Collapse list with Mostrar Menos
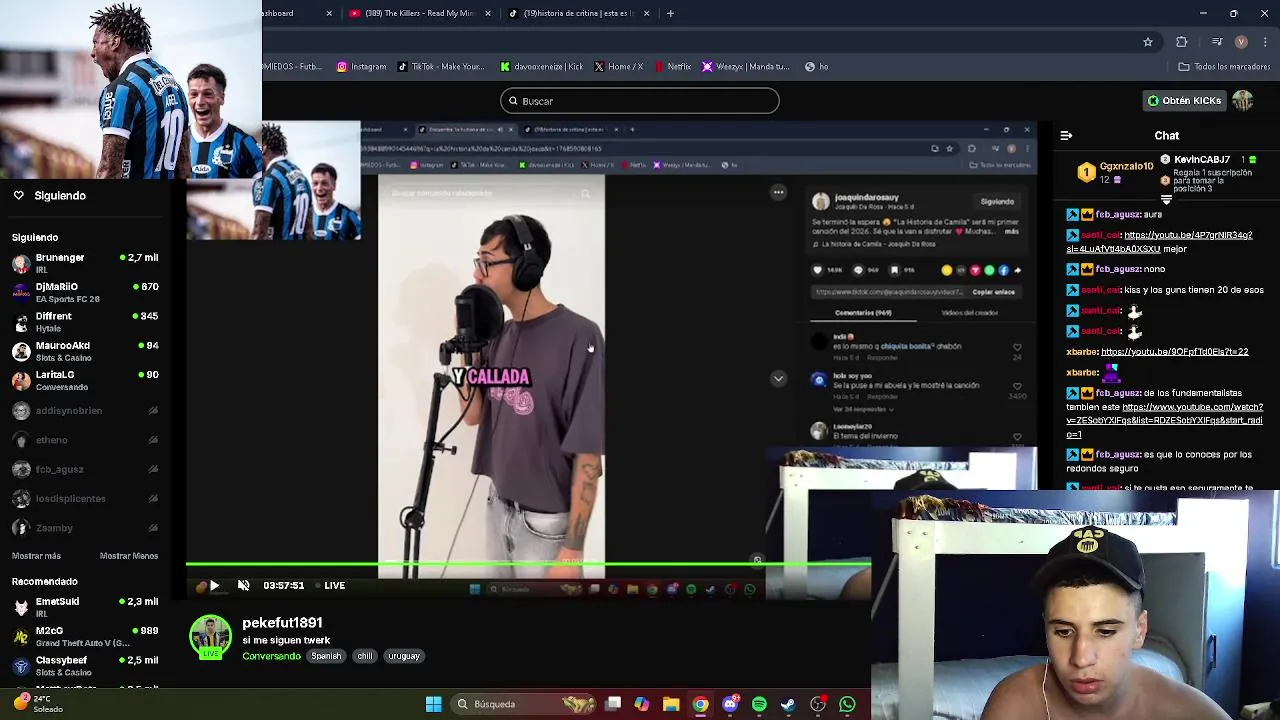Screen dimensions: 1280x720 [x=128, y=556]
